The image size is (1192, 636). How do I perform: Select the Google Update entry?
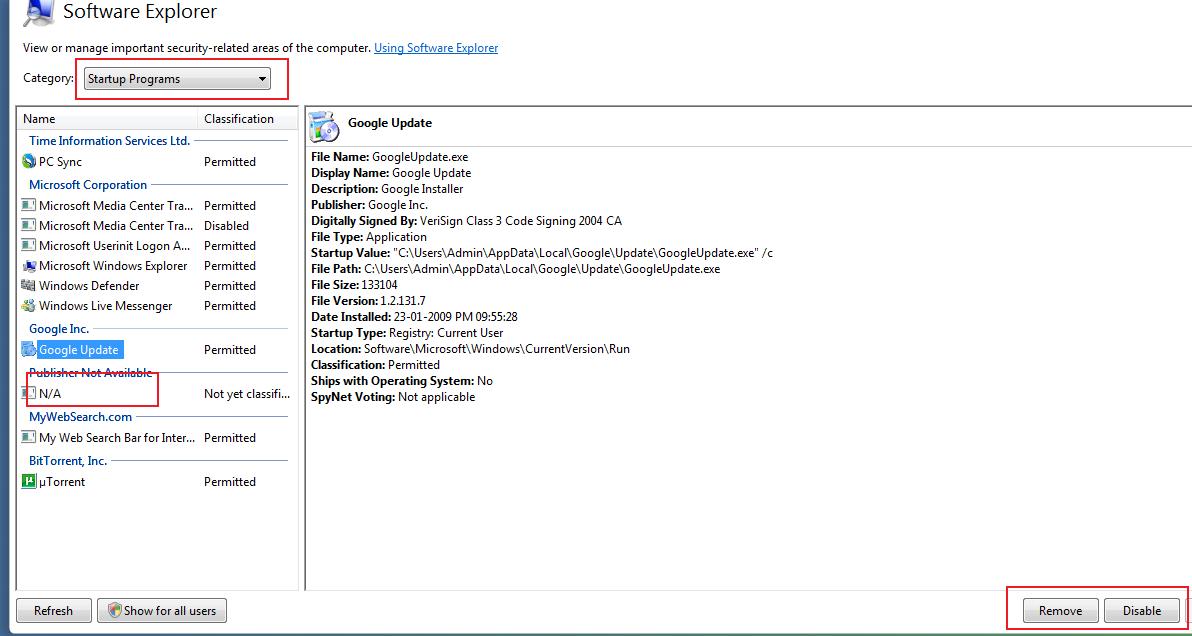pyautogui.click(x=79, y=350)
